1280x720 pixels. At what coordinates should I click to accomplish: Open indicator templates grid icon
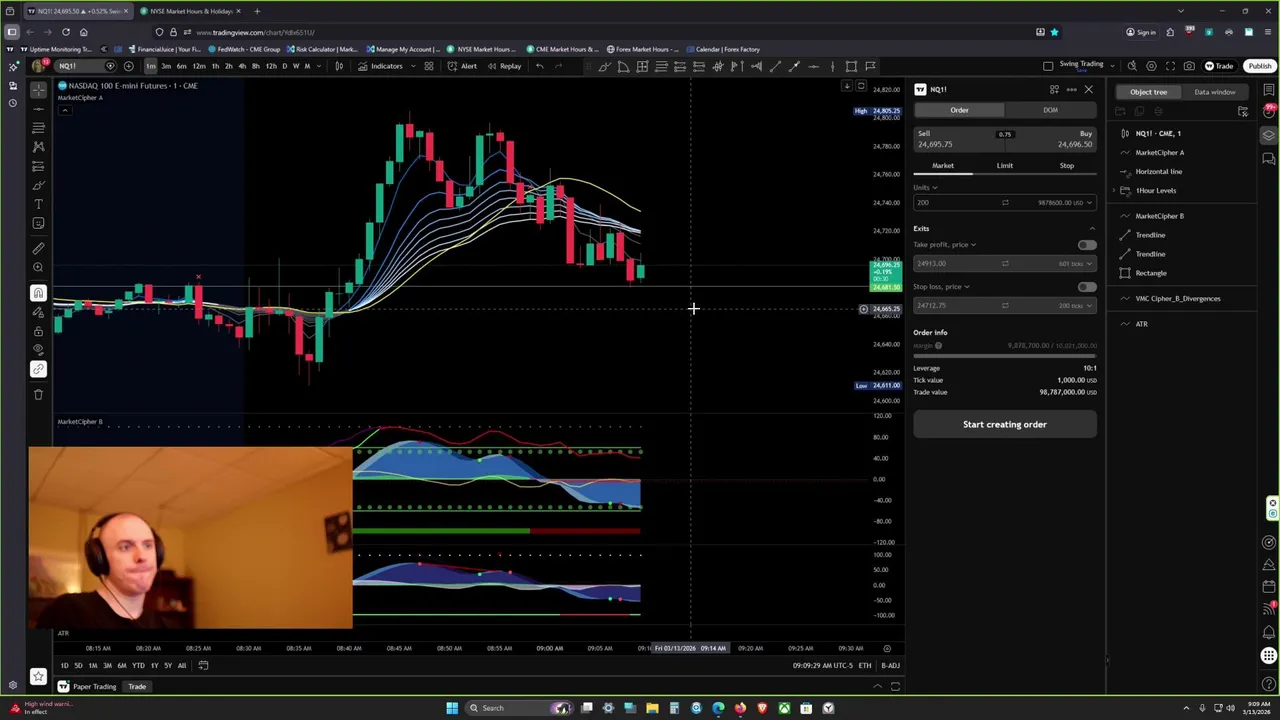tap(428, 66)
